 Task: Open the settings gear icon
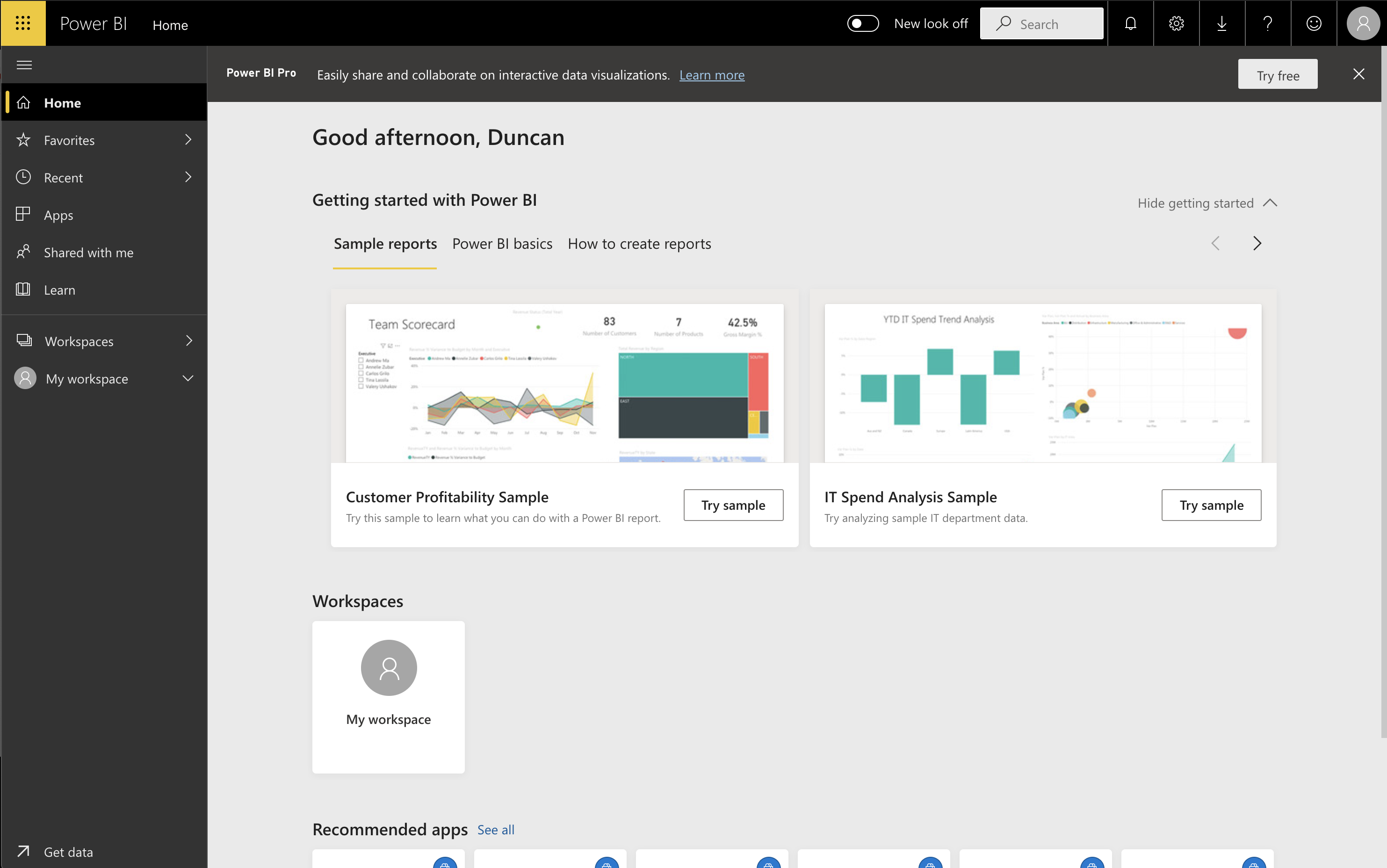[x=1176, y=23]
